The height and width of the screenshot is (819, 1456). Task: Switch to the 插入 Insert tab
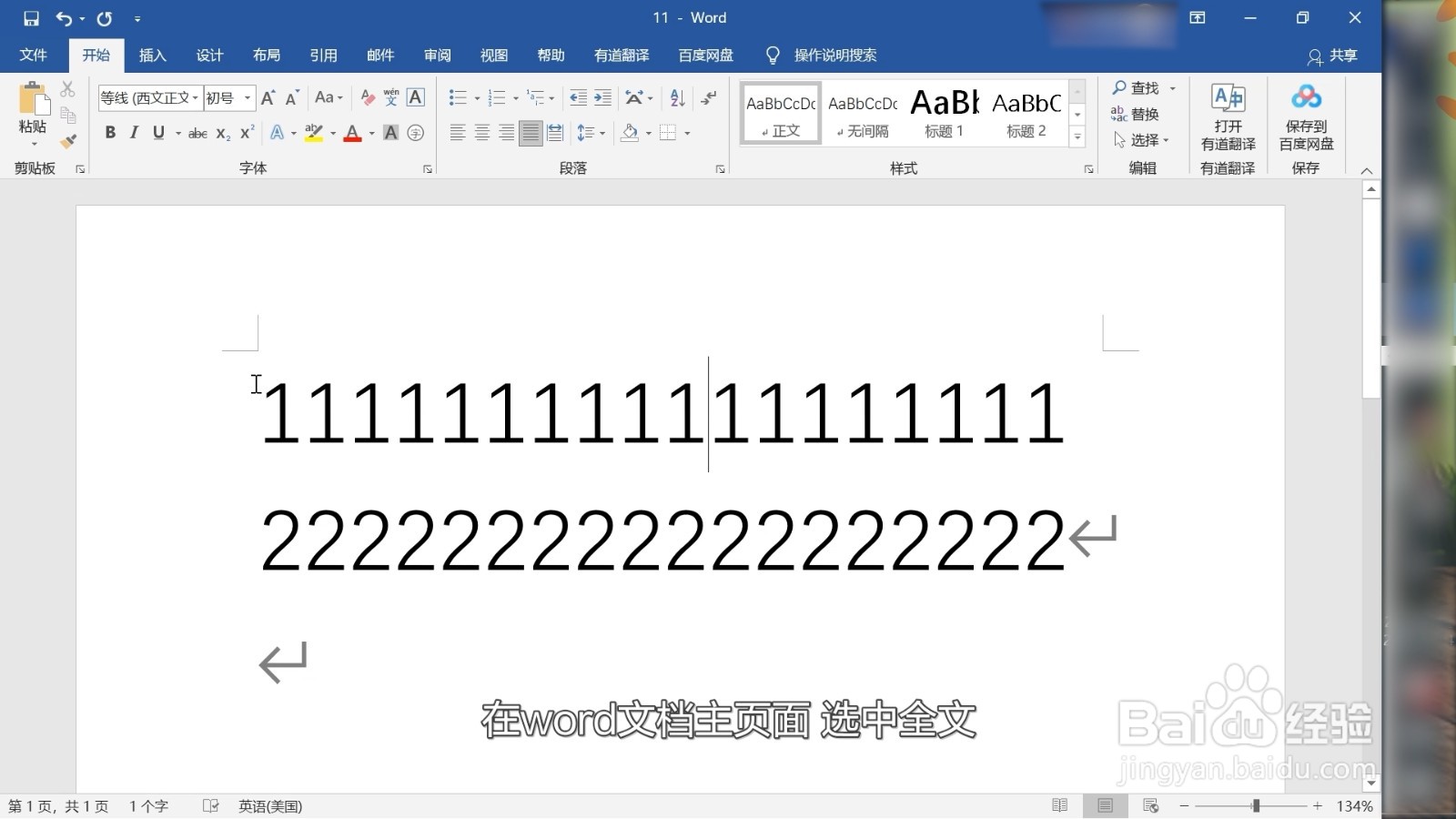pyautogui.click(x=153, y=56)
